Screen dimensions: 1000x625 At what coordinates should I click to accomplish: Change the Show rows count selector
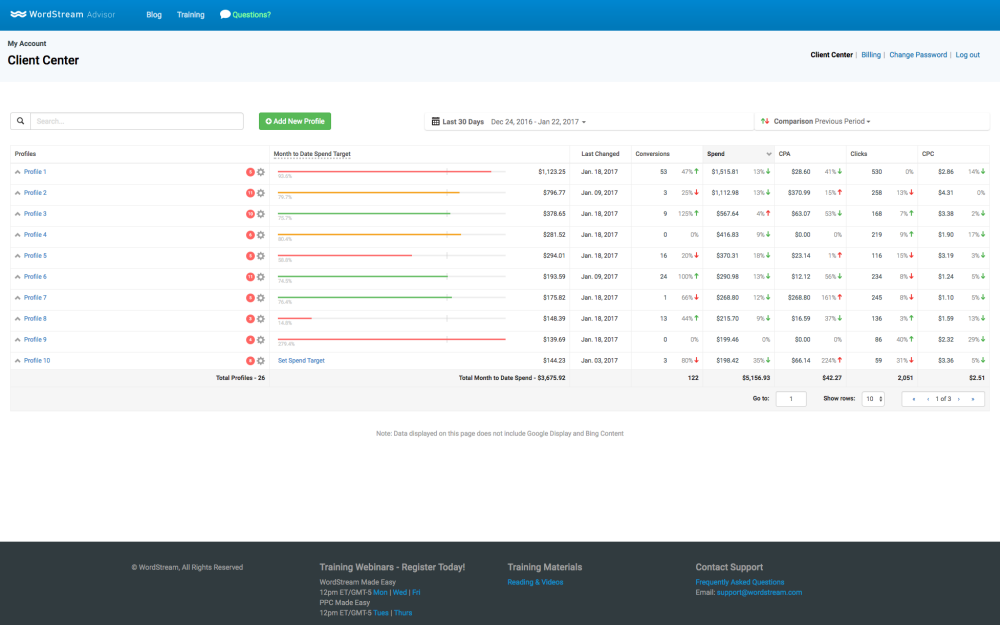coord(874,399)
